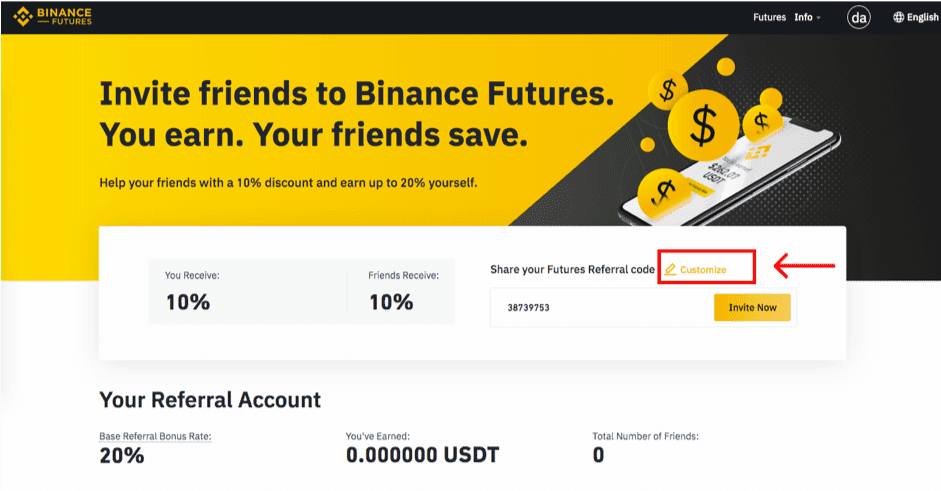941x491 pixels.
Task: Click the 0.000000 USDT earned value
Action: pos(422,455)
